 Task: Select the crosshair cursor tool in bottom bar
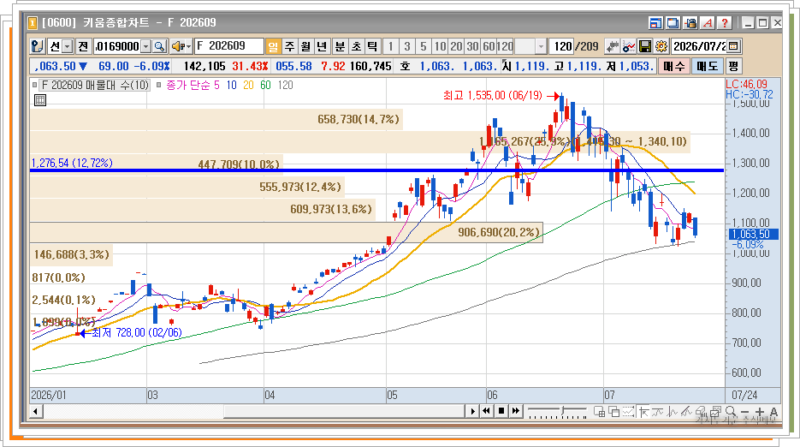pyautogui.click(x=644, y=411)
